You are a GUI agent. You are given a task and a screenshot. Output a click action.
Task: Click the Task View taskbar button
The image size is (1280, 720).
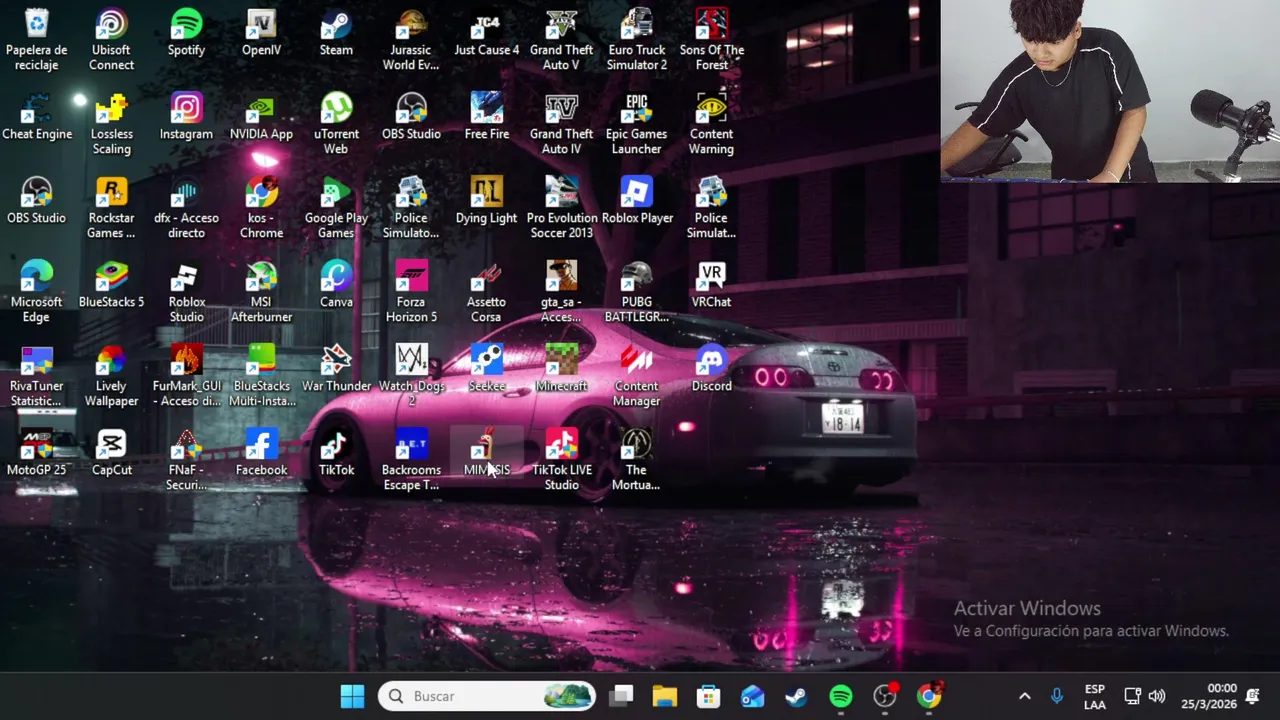coord(621,696)
